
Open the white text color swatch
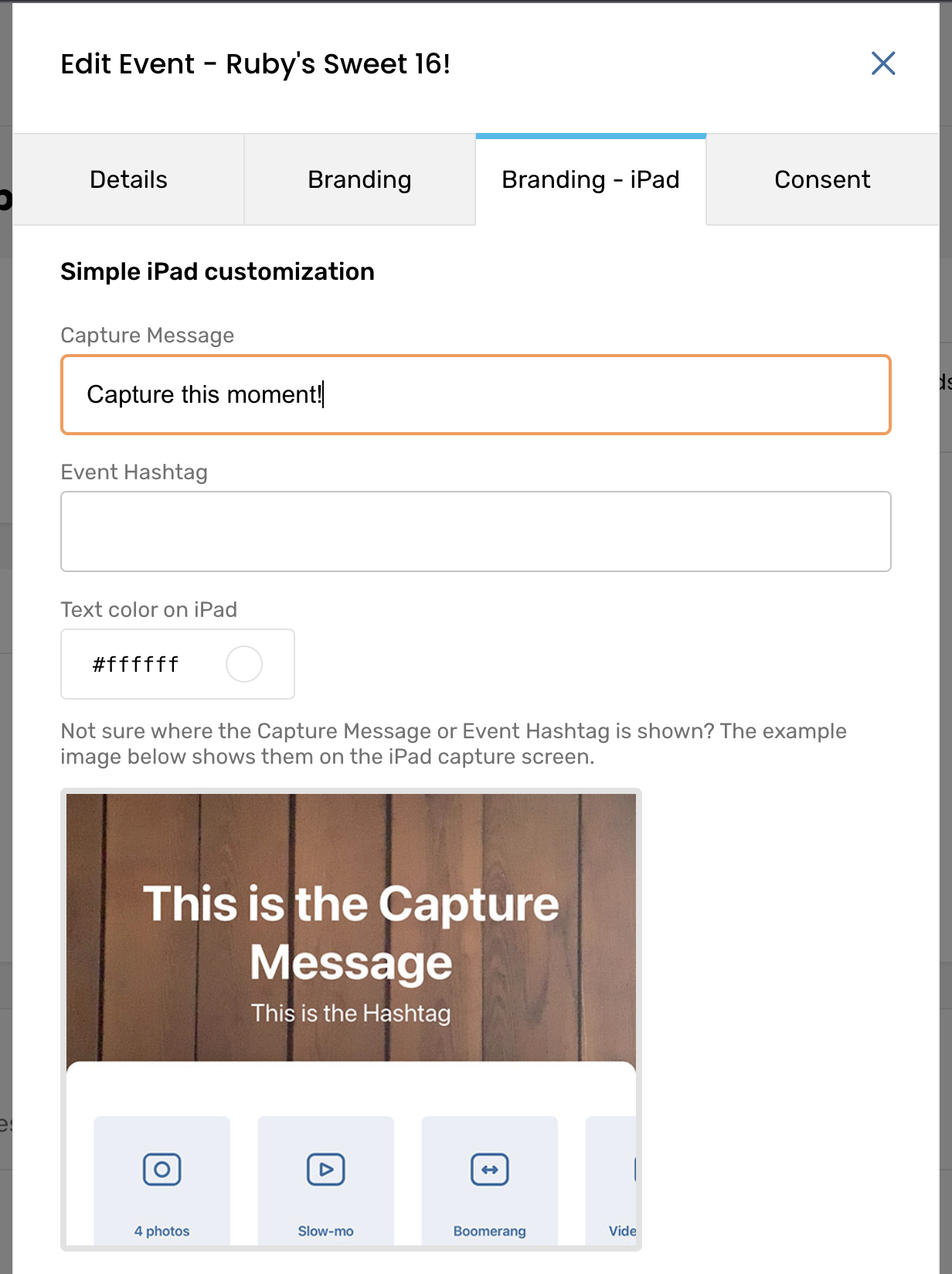[244, 664]
